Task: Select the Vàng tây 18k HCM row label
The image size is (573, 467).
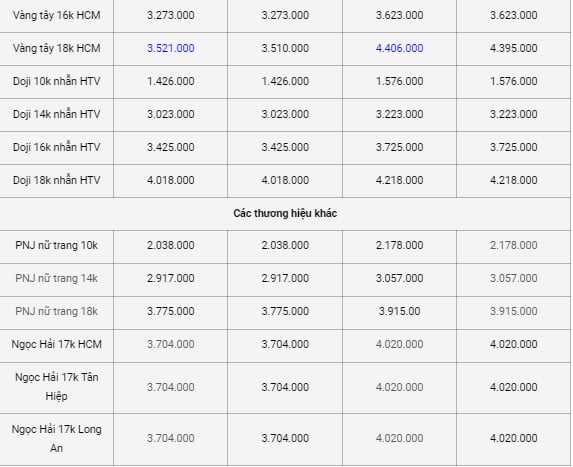Action: point(57,48)
